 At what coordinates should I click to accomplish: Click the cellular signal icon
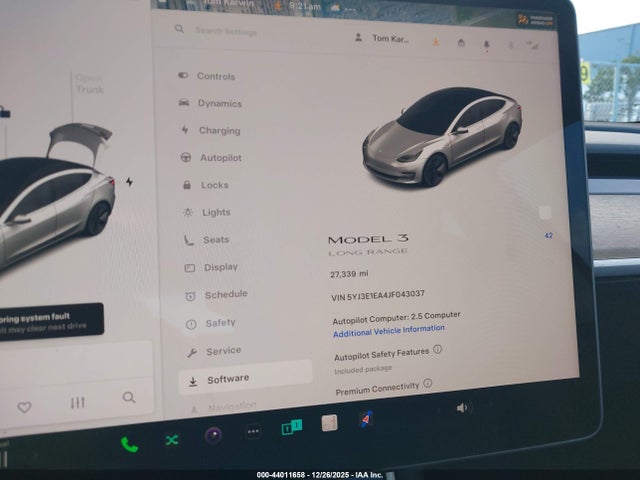tap(533, 46)
